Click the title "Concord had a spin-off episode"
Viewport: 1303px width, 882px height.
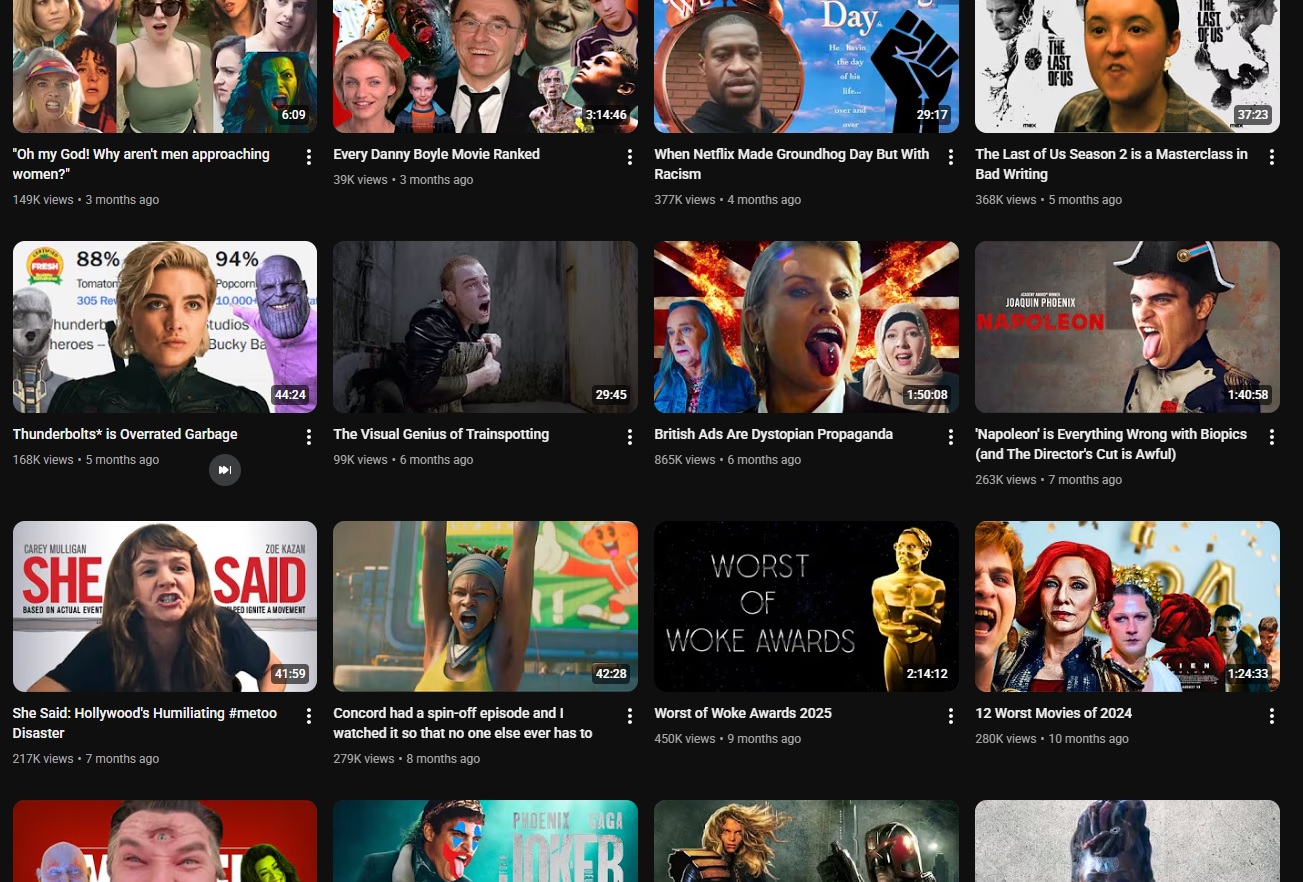(463, 723)
